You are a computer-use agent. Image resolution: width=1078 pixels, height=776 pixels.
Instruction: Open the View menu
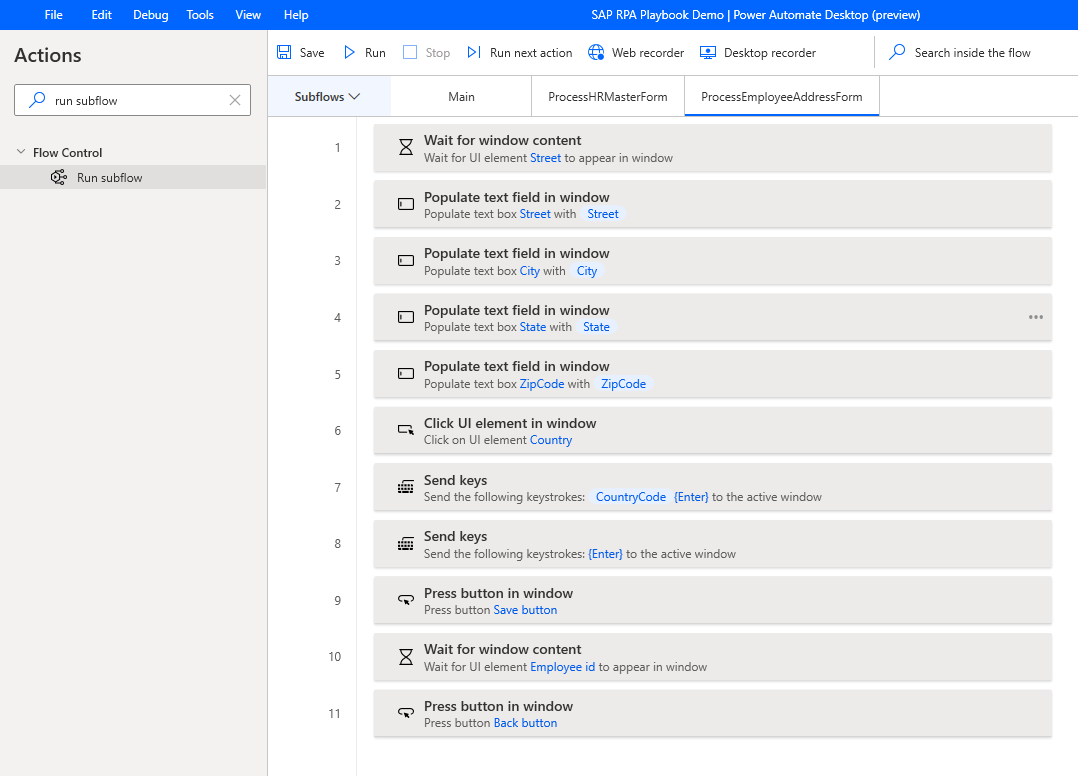248,15
